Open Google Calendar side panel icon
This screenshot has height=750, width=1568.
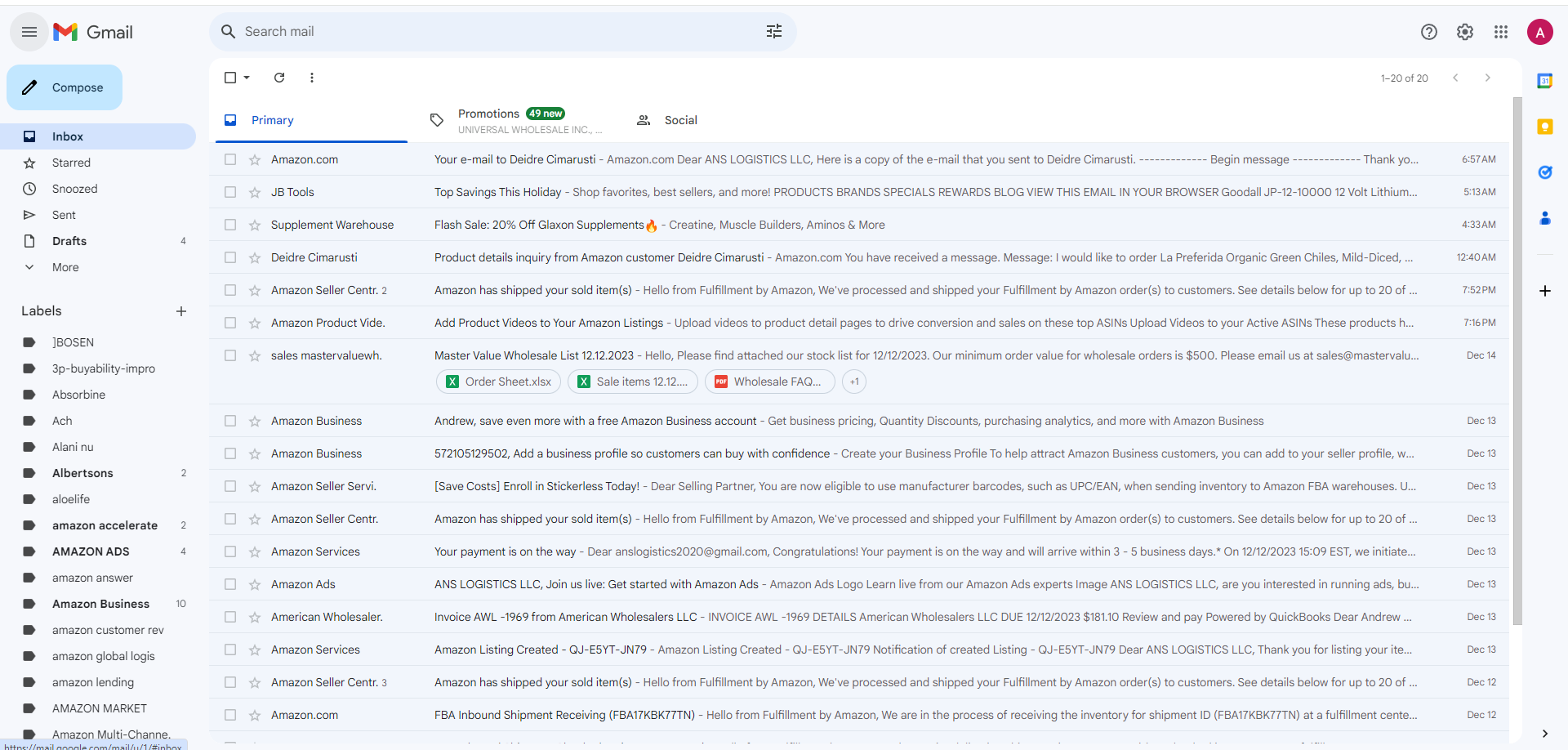point(1545,81)
